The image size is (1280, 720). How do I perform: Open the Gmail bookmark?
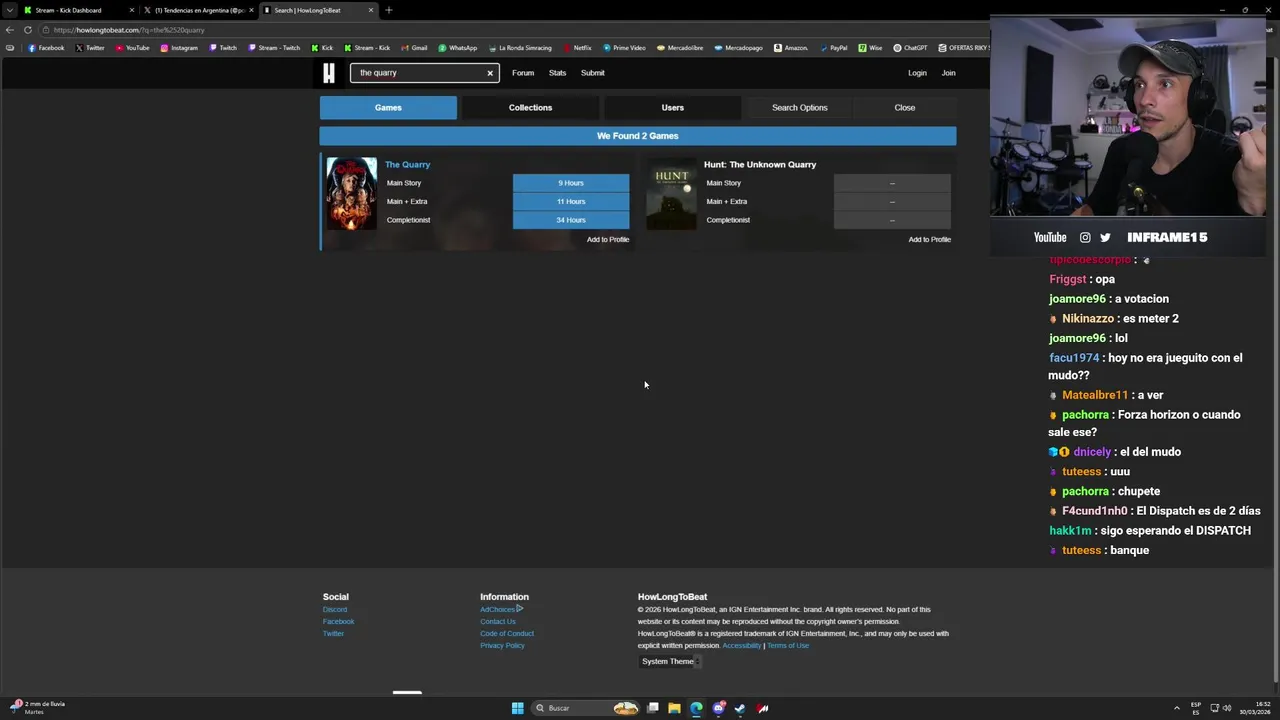[414, 48]
